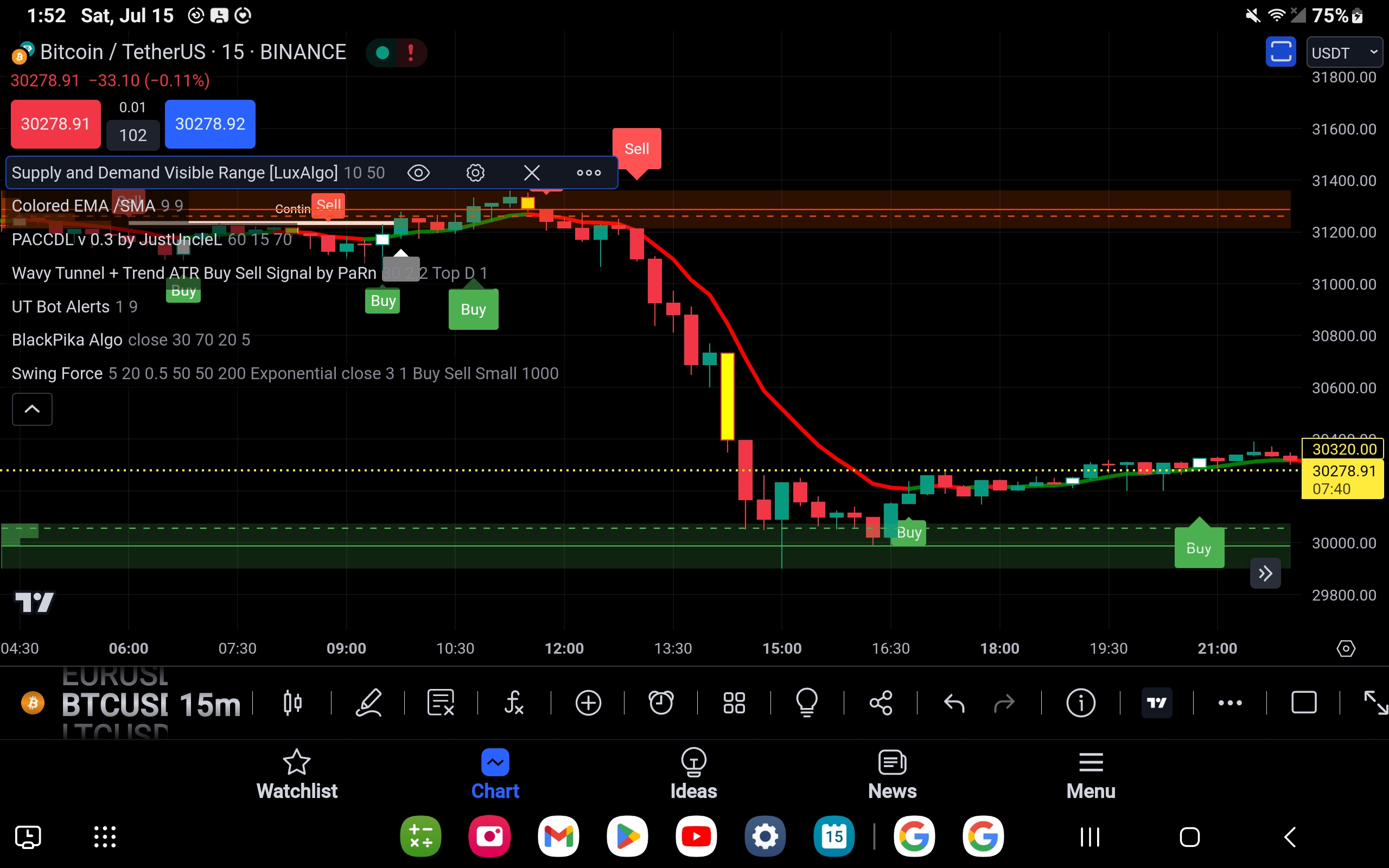Select the drawing pencil tool
Viewport: 1389px width, 868px height.
coord(368,703)
